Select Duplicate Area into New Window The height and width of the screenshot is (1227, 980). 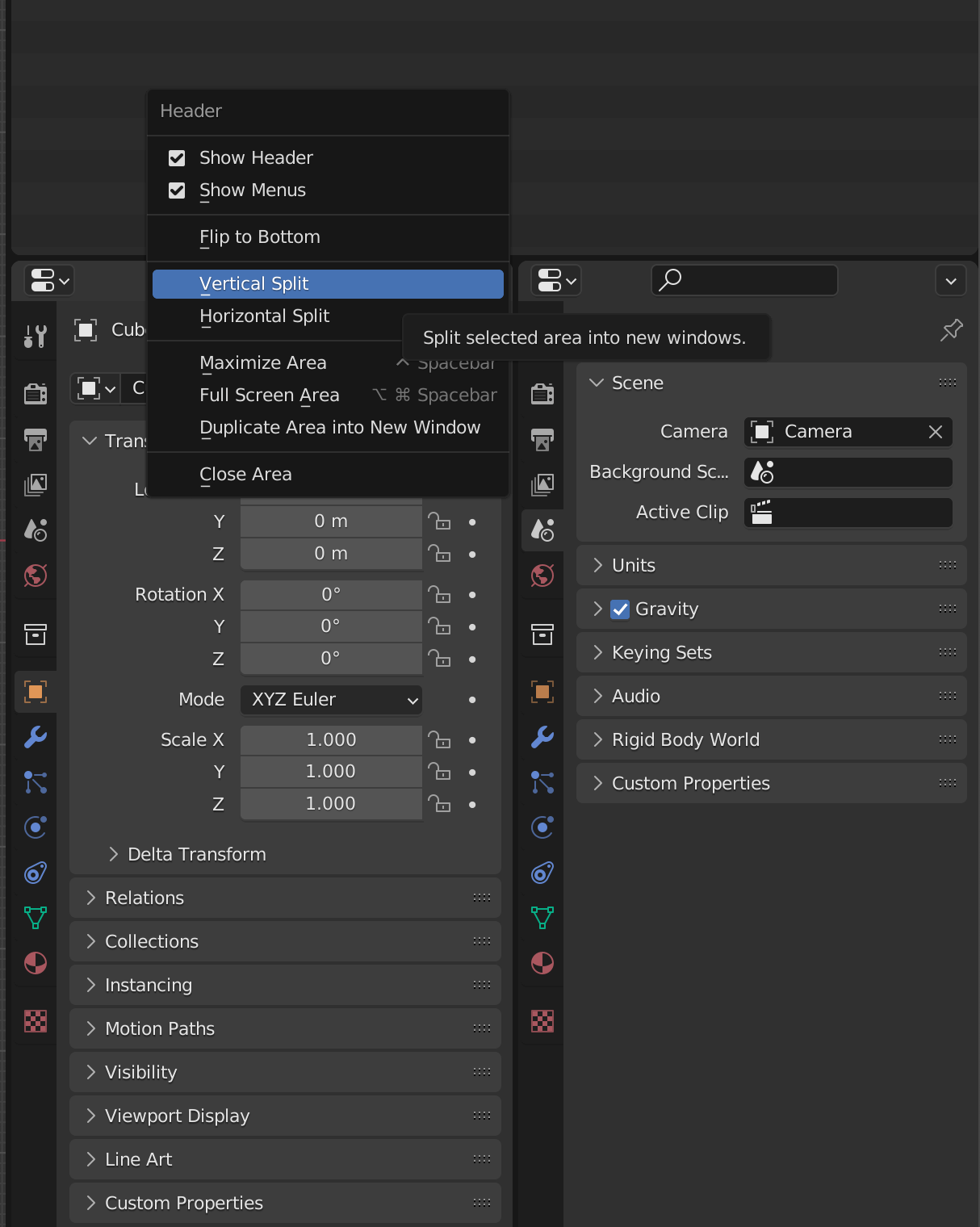(328, 428)
